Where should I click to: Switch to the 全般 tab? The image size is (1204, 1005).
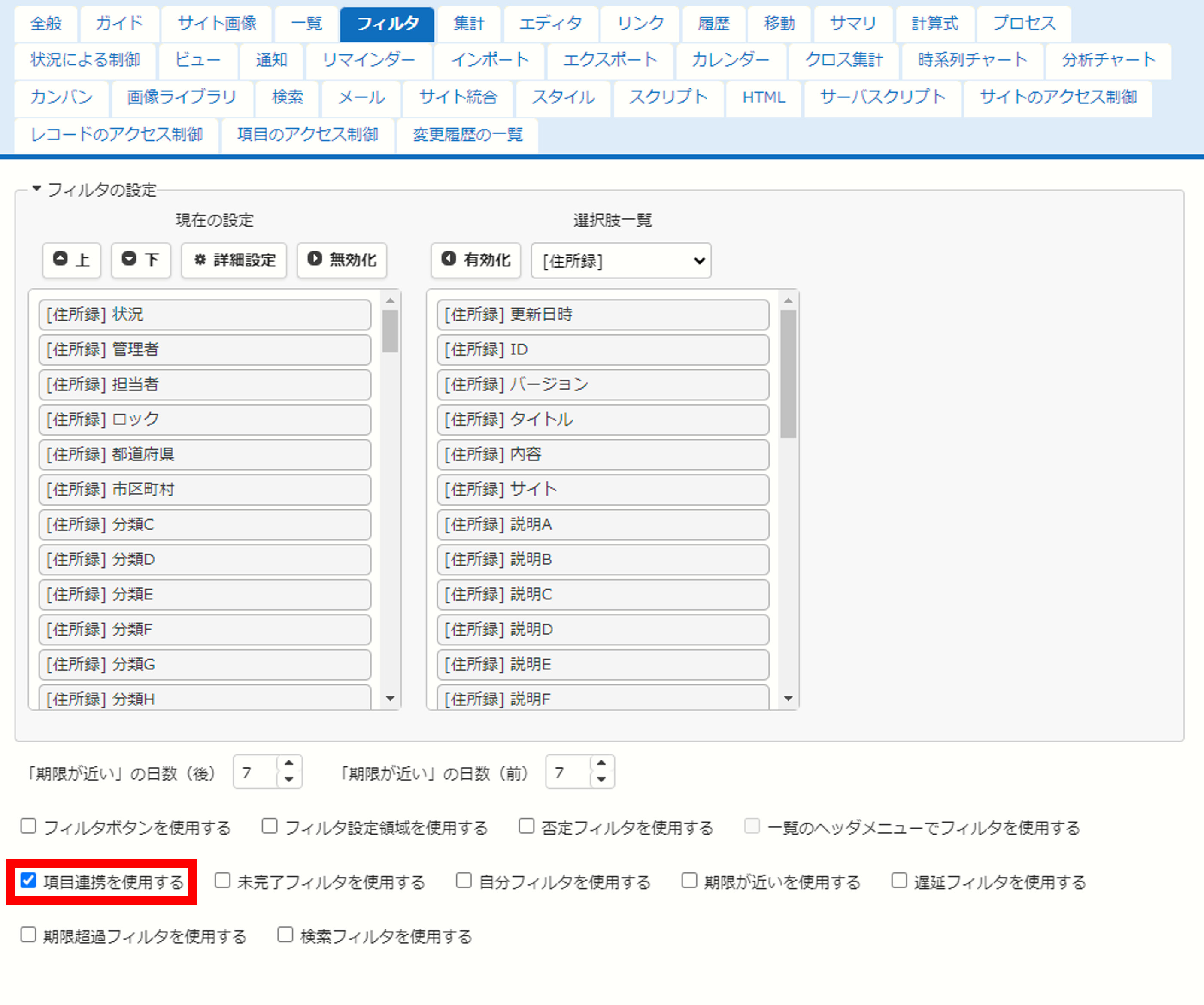46,24
